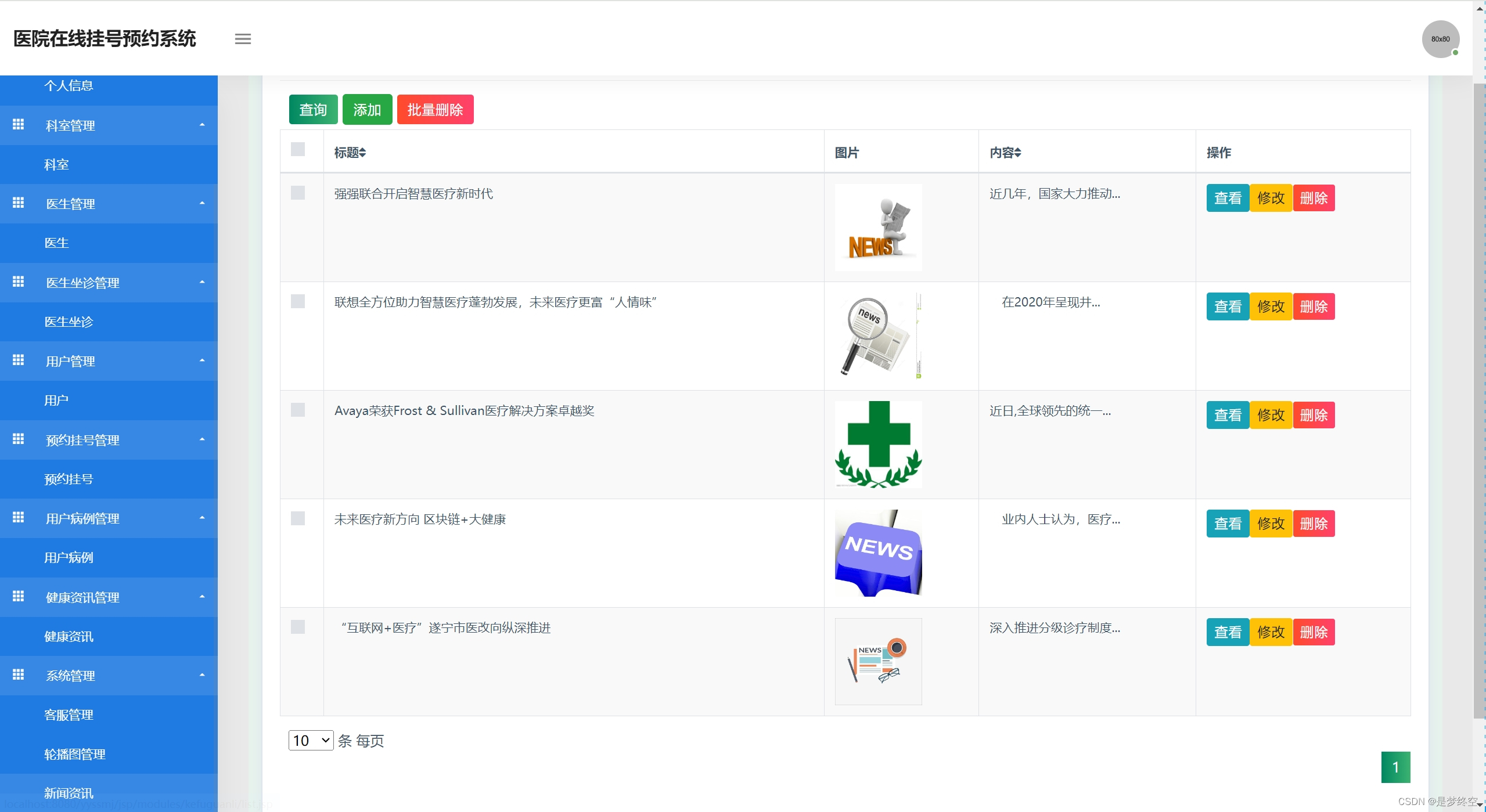Edit the 联想全方位助力智慧医疗 entry with 修改

click(1271, 307)
